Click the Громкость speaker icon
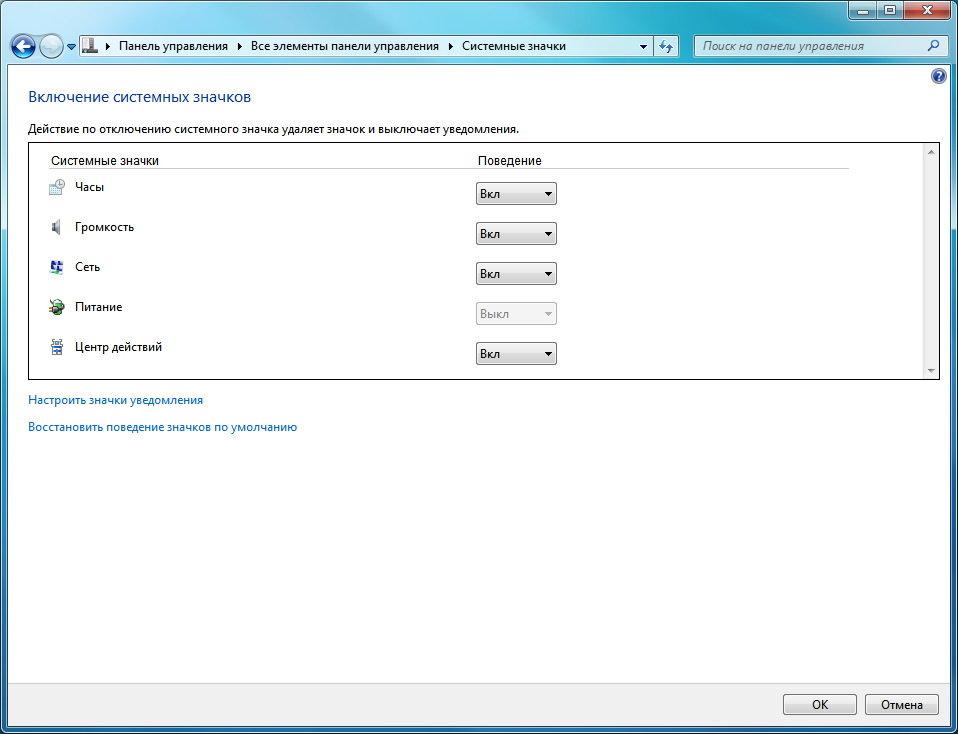The image size is (958, 734). (x=57, y=227)
